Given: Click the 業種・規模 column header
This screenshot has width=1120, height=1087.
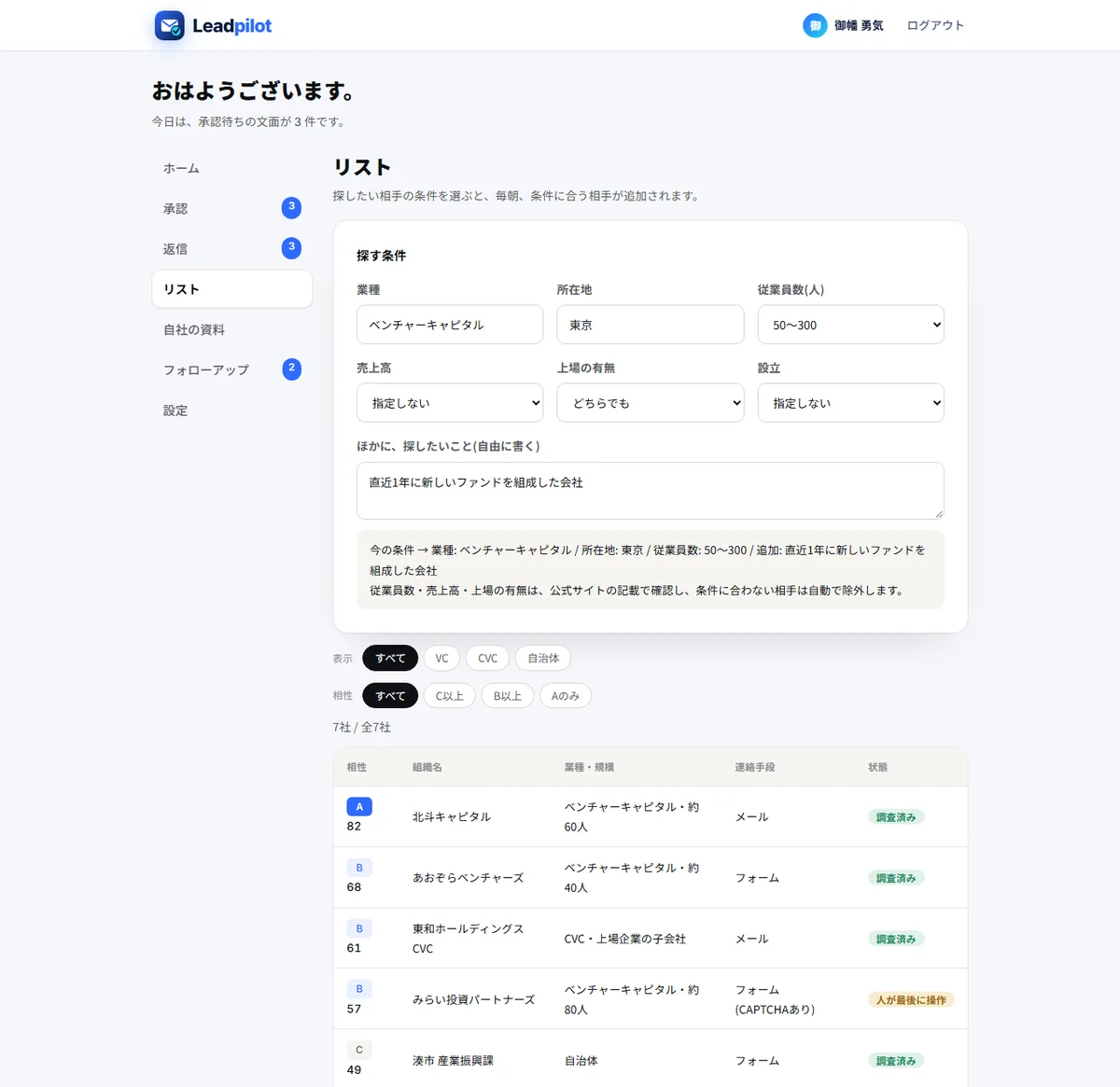Looking at the screenshot, I should (589, 767).
